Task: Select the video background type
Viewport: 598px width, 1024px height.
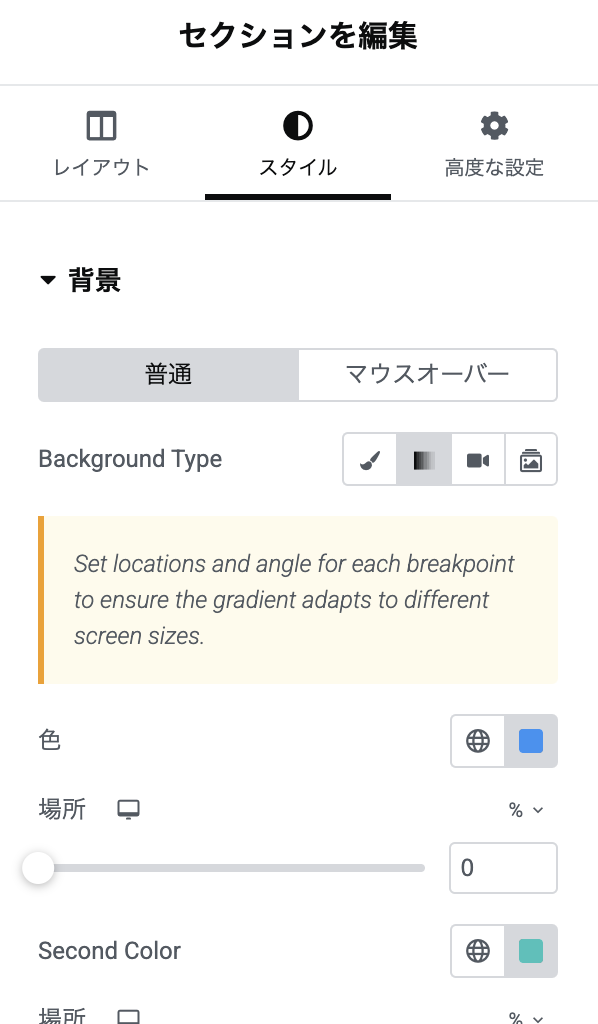Action: tap(478, 459)
